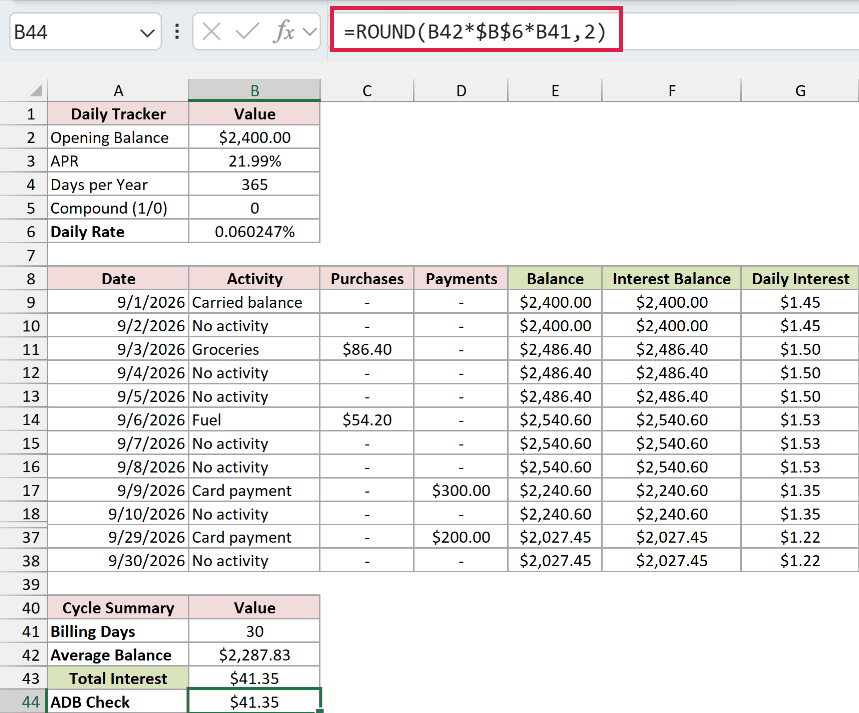The image size is (859, 713).
Task: Select the Total Interest value $41.35
Action: (x=255, y=678)
